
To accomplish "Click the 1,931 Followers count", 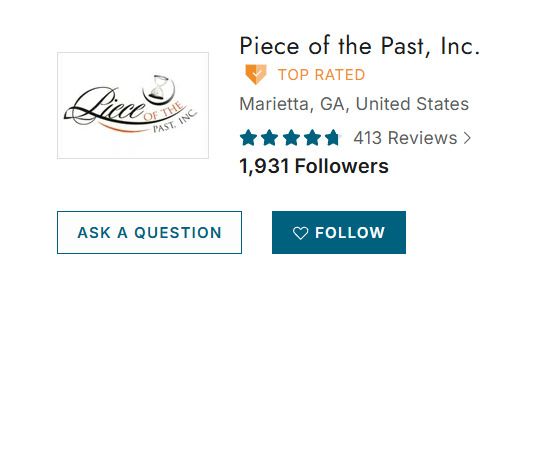I will coord(314,166).
